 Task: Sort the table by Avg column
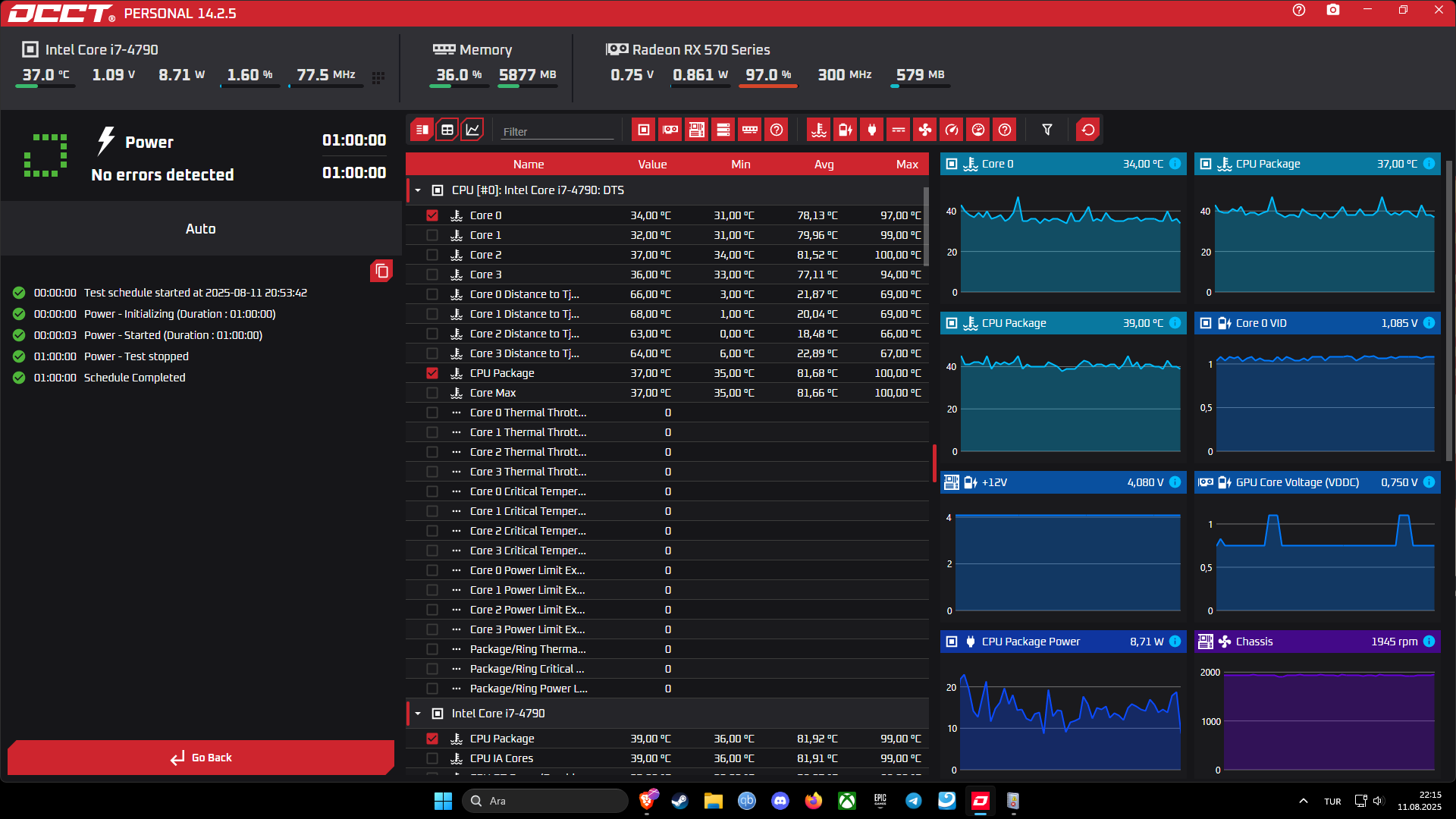point(824,165)
